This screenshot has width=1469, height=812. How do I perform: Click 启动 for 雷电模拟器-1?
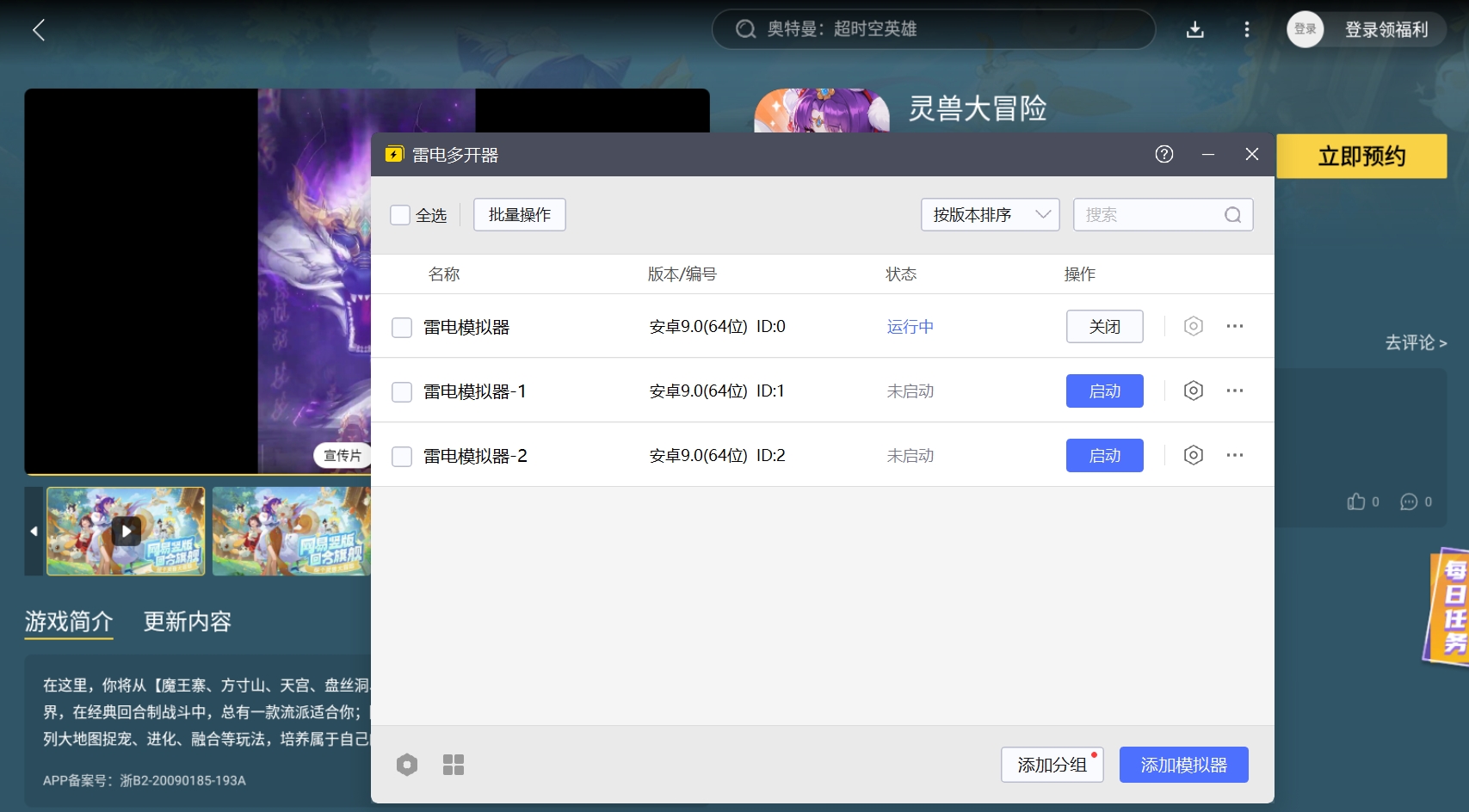coord(1105,391)
